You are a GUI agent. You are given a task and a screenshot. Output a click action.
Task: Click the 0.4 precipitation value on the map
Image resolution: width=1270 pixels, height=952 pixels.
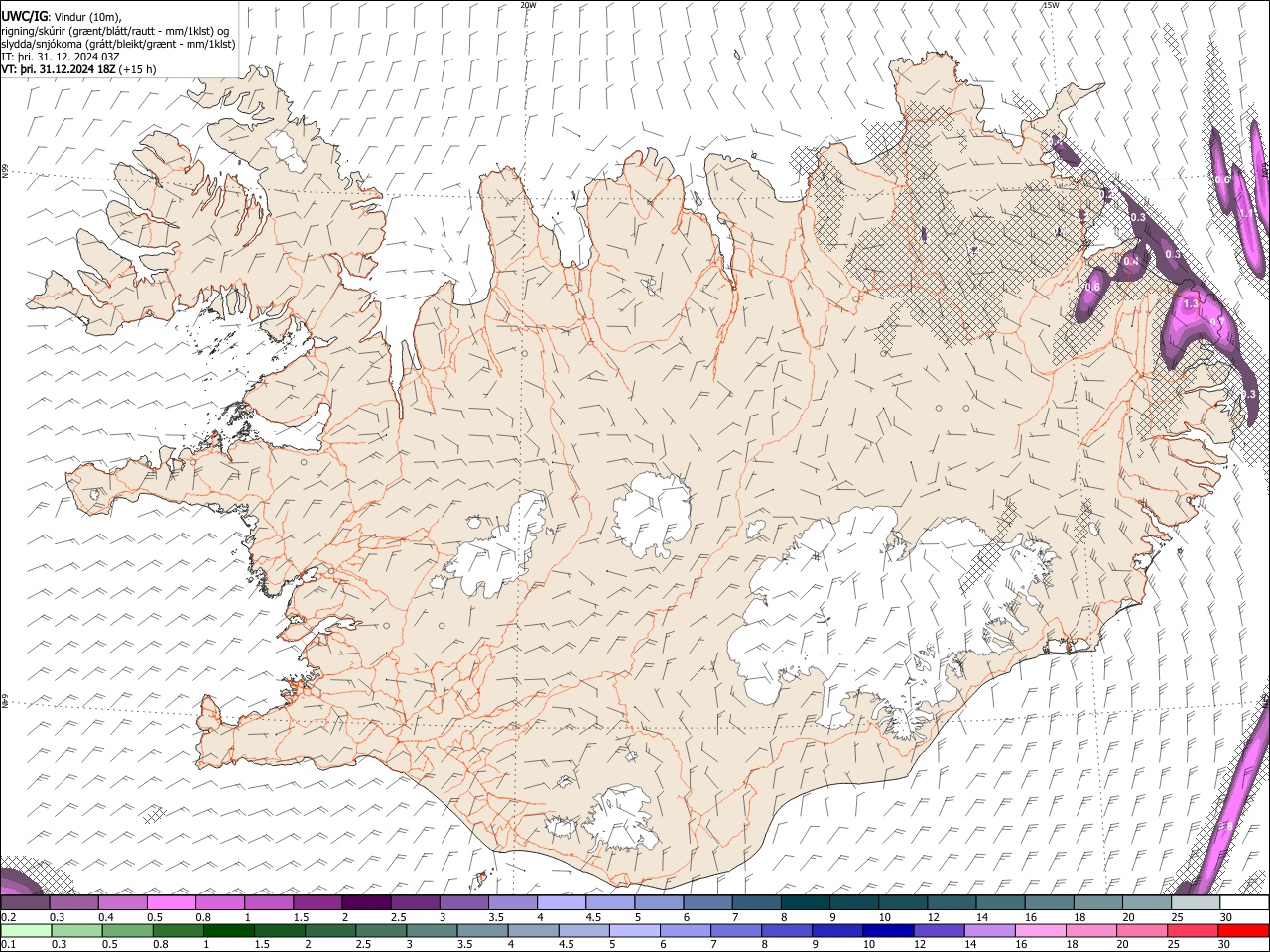(x=1131, y=261)
